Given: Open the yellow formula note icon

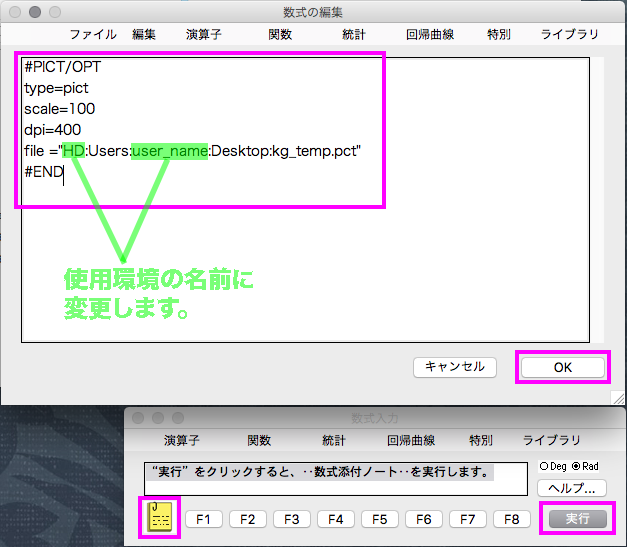Looking at the screenshot, I should pos(160,517).
